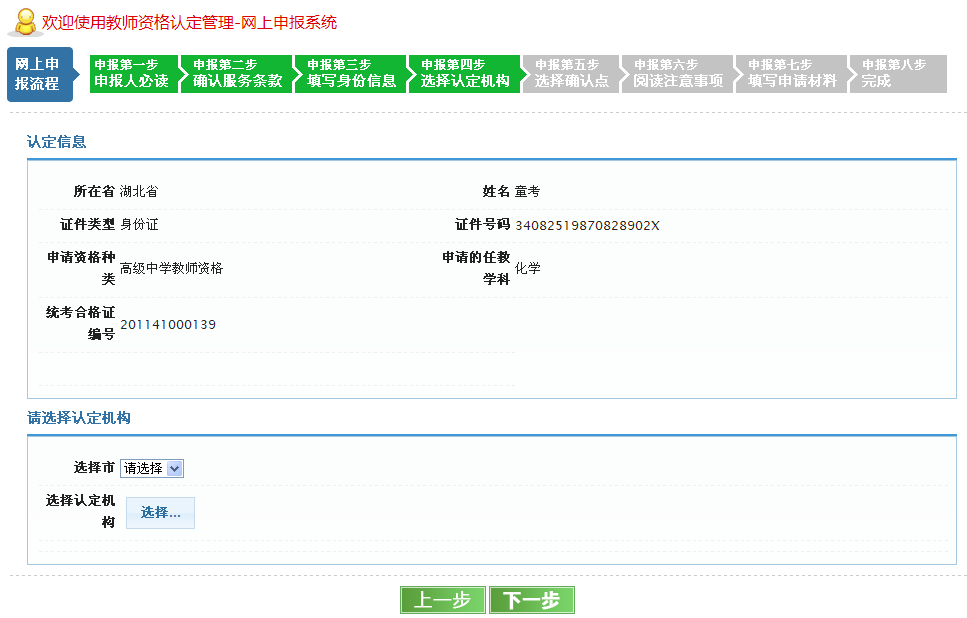Click the 网上申报流程 flow label
The image size is (967, 618).
37,74
